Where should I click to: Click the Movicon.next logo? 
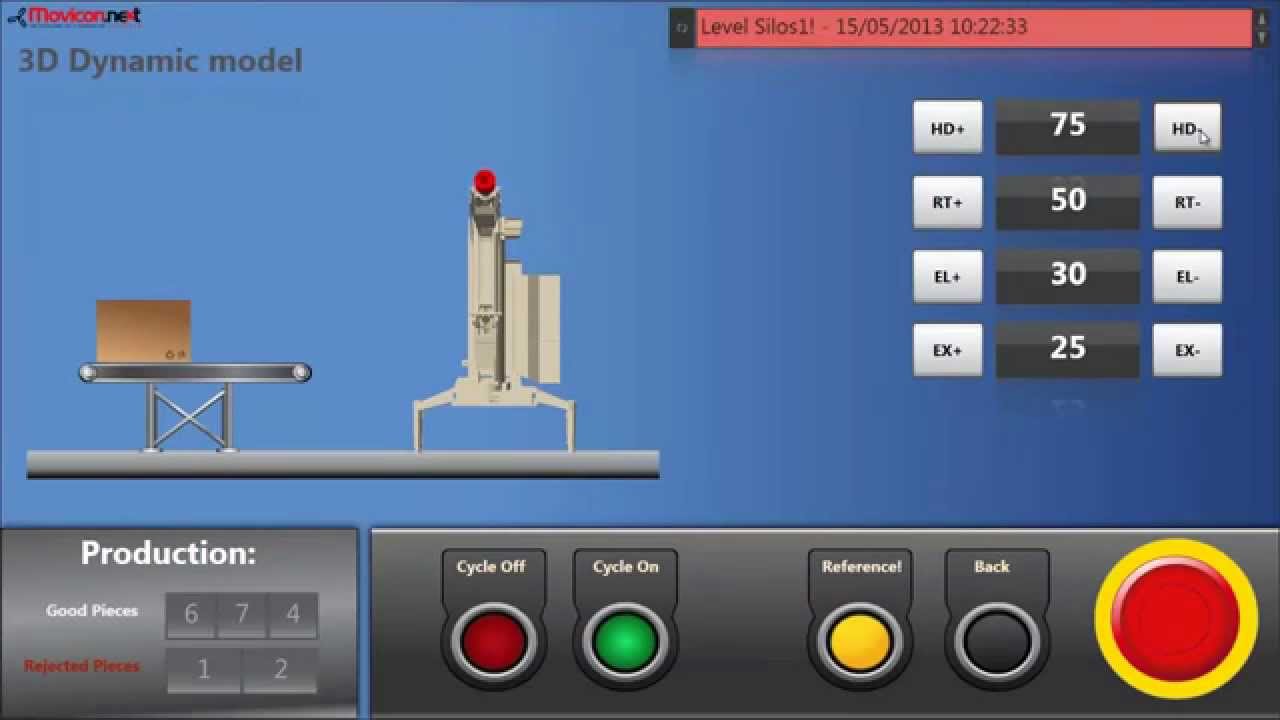74,16
